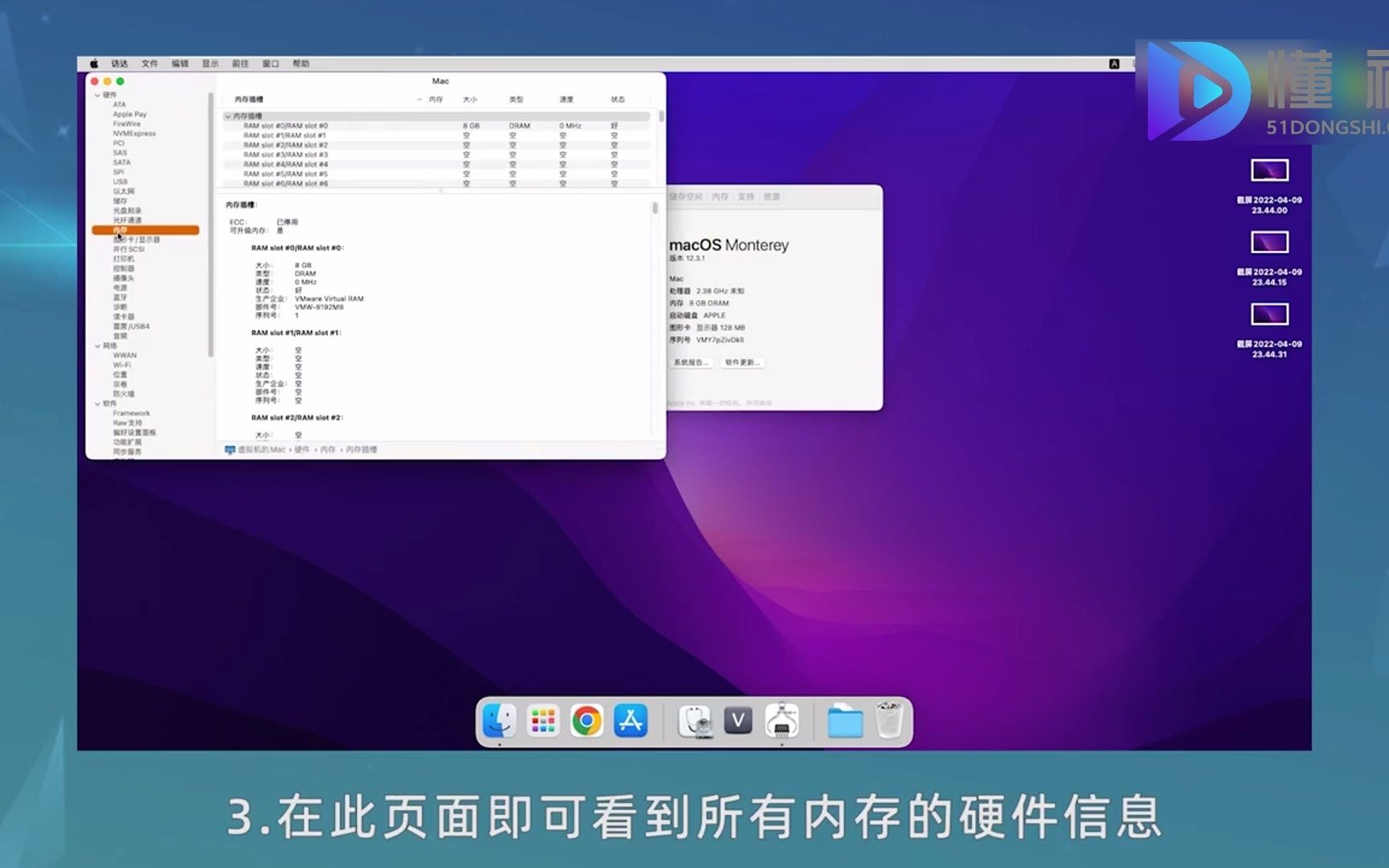Screen dimensions: 1389x868
Task: Select row RAM slot #5/RAM slot #5
Action: pos(436,174)
